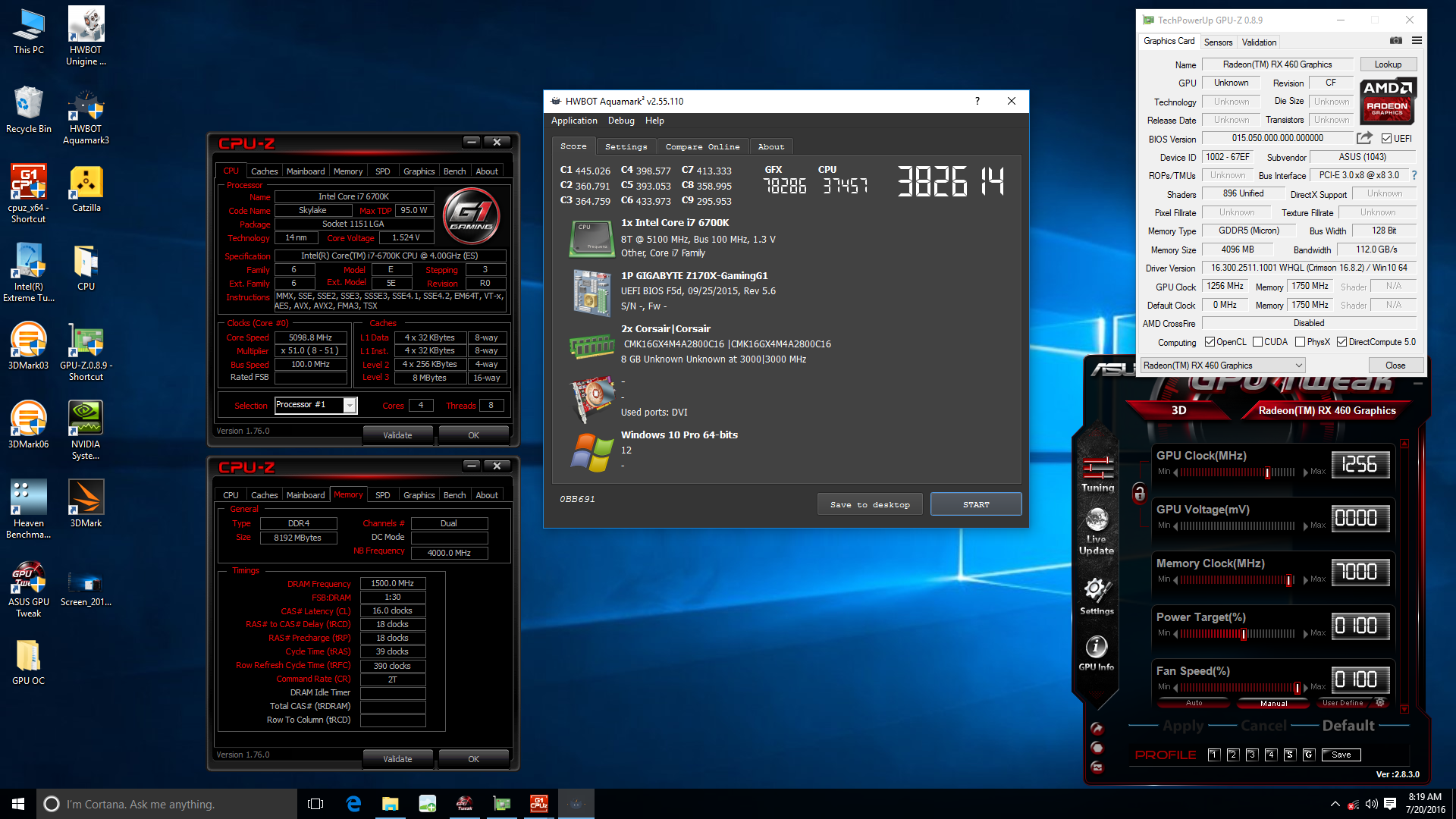Click Validate in upper CPU-Z window

point(397,435)
